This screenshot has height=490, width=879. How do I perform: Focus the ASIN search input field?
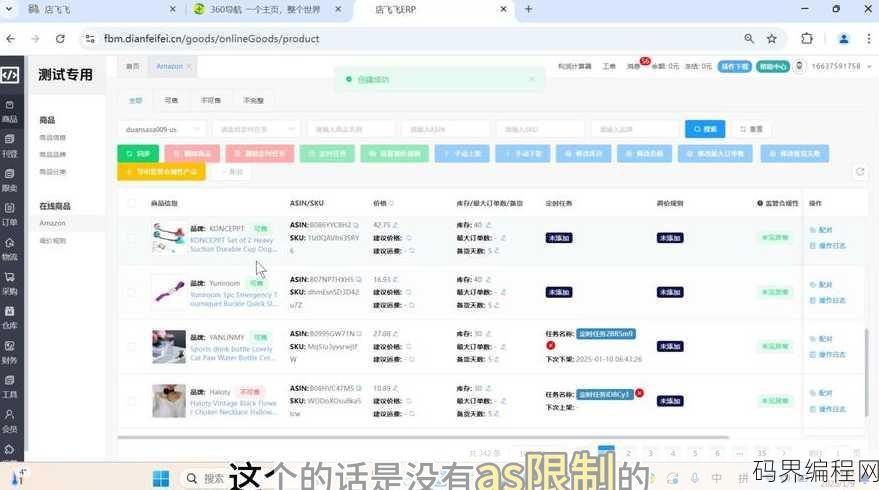click(x=446, y=130)
